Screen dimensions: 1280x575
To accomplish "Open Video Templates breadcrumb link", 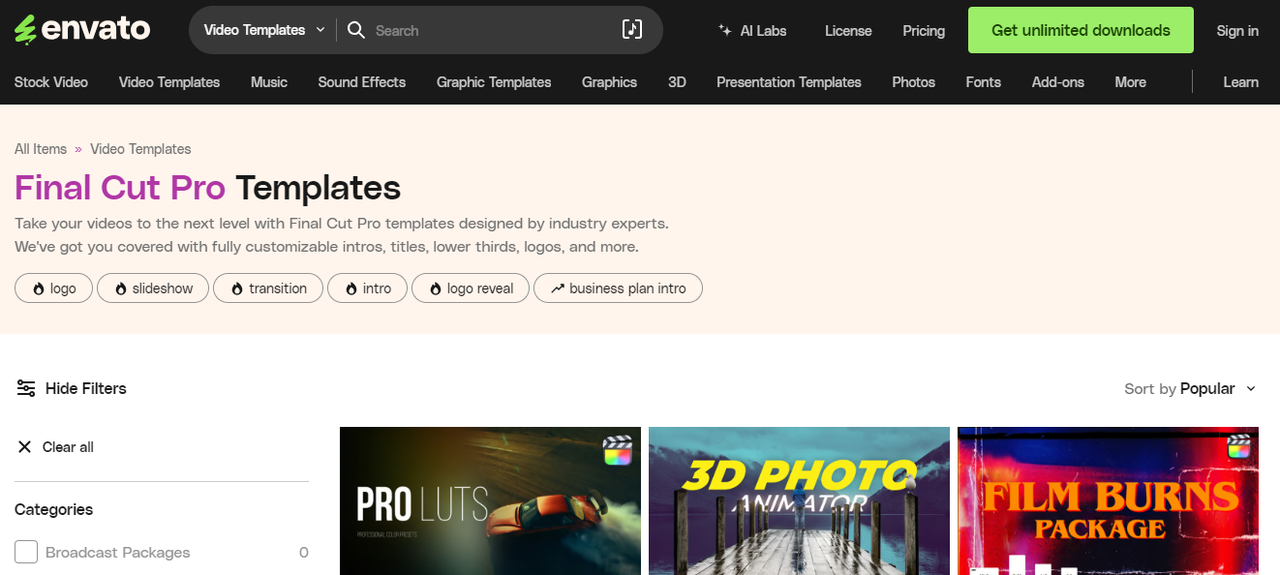I will click(141, 149).
